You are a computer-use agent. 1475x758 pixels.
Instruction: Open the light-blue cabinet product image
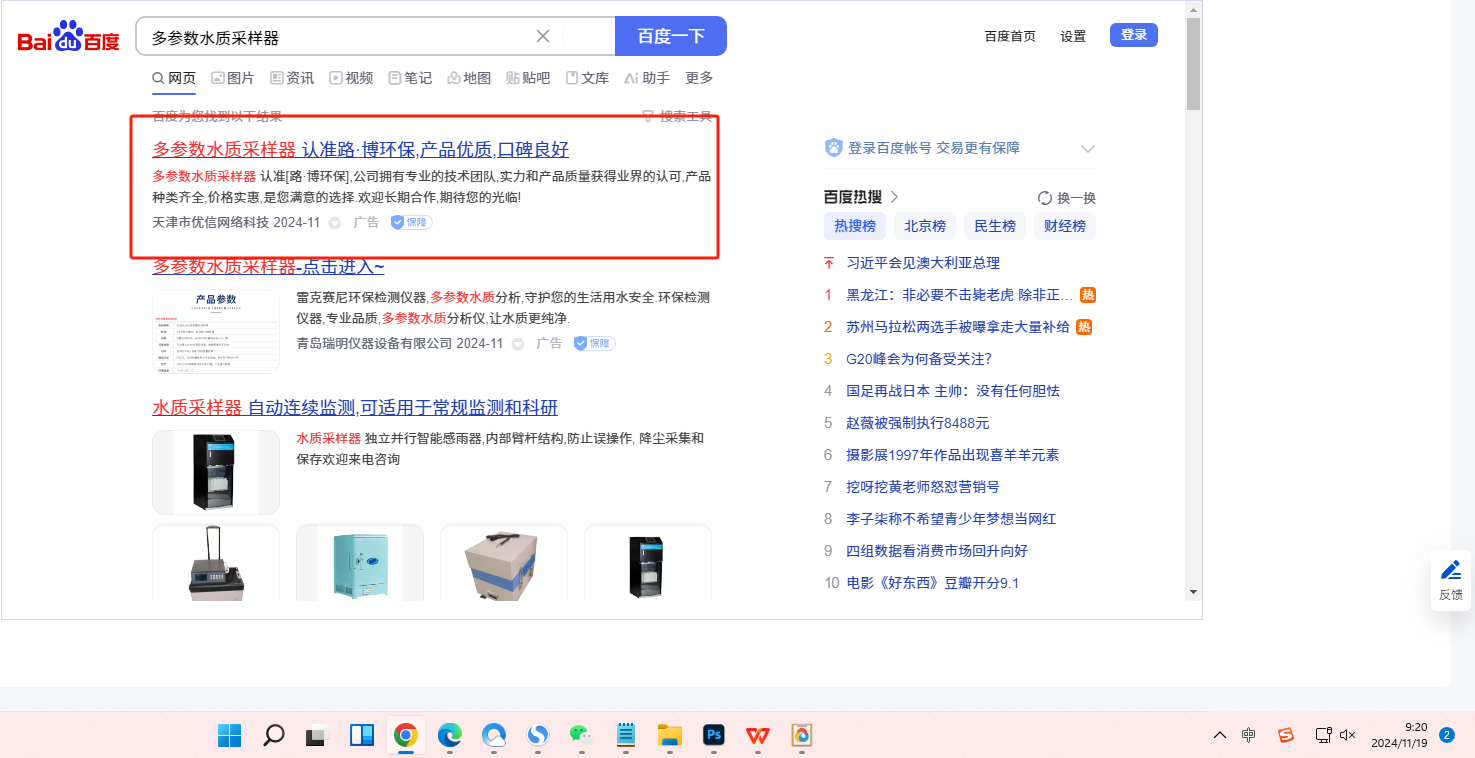[360, 562]
